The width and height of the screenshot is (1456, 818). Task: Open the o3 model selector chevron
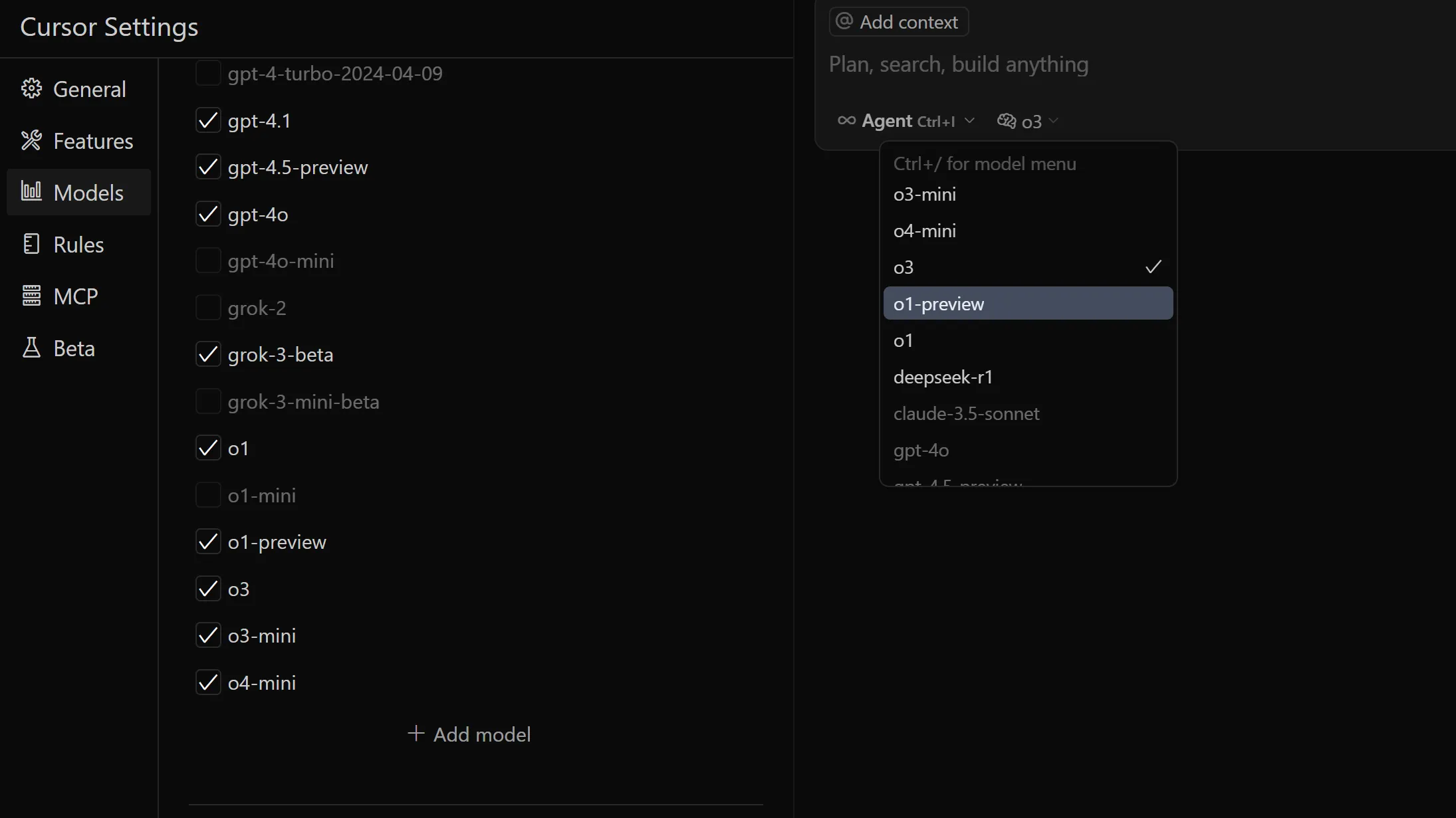tap(1053, 121)
